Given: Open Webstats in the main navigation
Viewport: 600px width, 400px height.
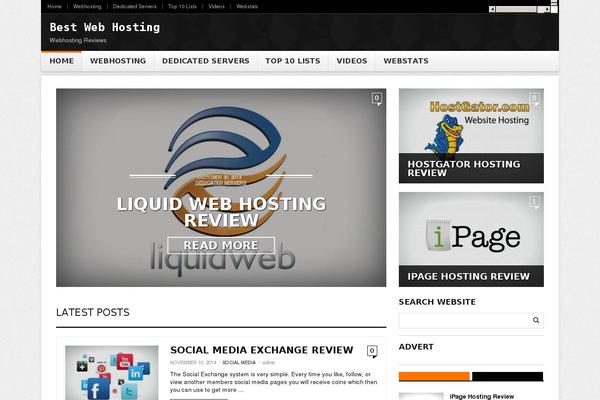Looking at the screenshot, I should (406, 61).
